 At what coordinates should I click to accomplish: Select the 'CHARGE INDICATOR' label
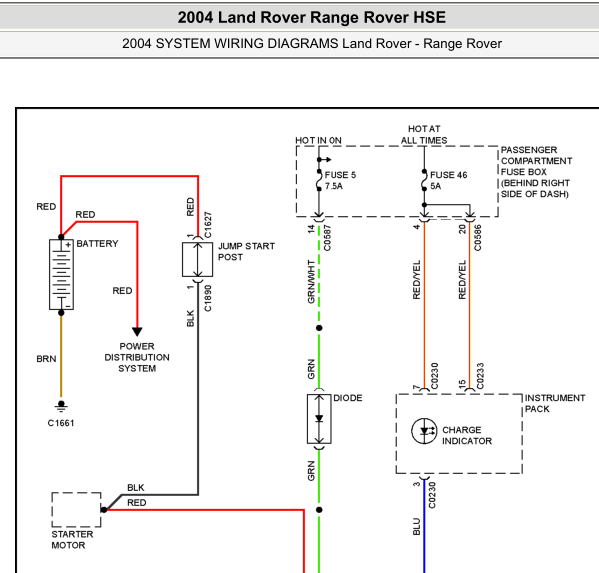(467, 435)
